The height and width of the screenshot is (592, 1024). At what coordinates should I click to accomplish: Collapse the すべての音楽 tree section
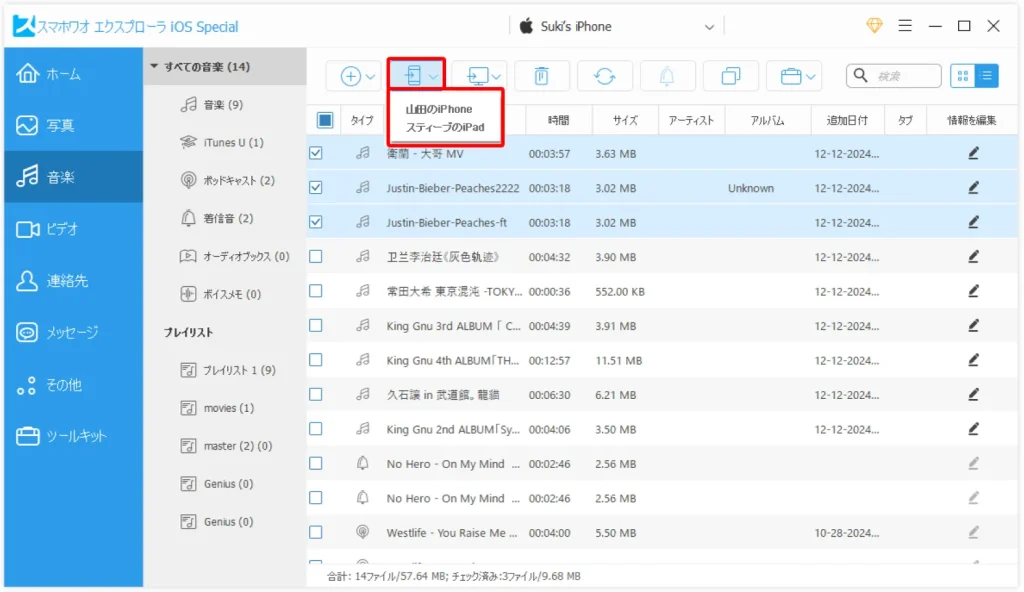pos(155,67)
